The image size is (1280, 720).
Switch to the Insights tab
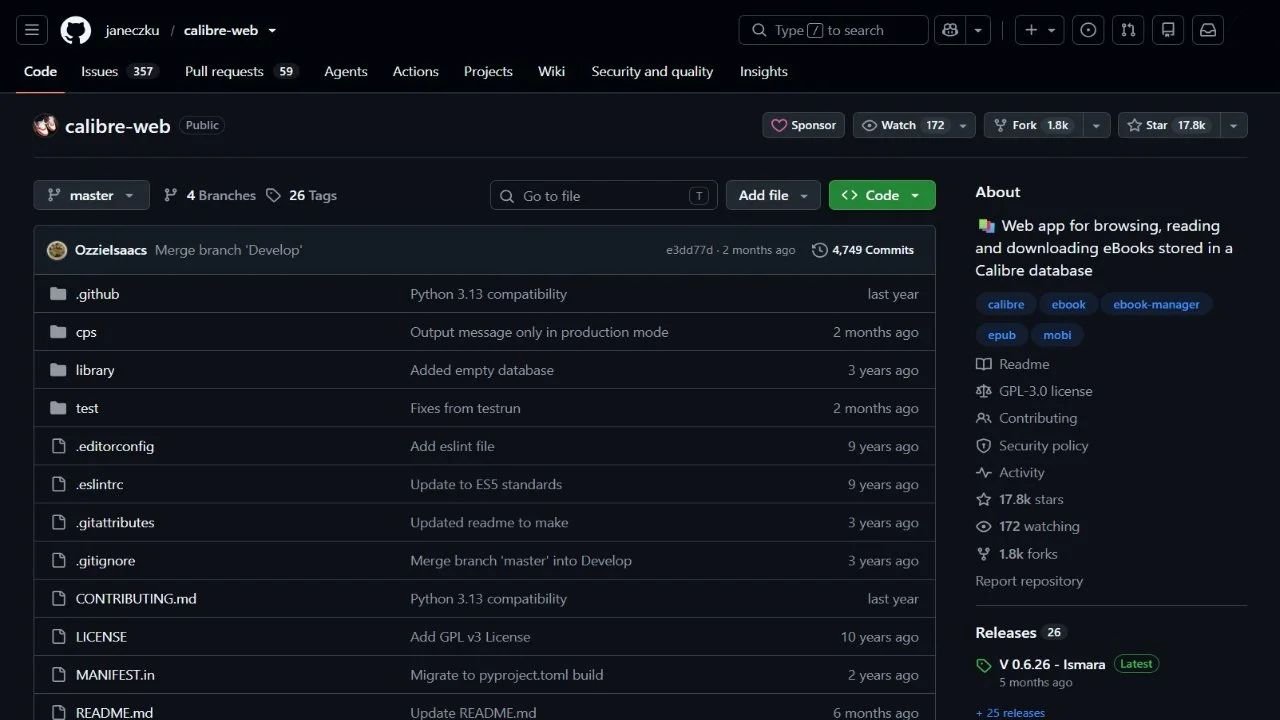(x=764, y=72)
